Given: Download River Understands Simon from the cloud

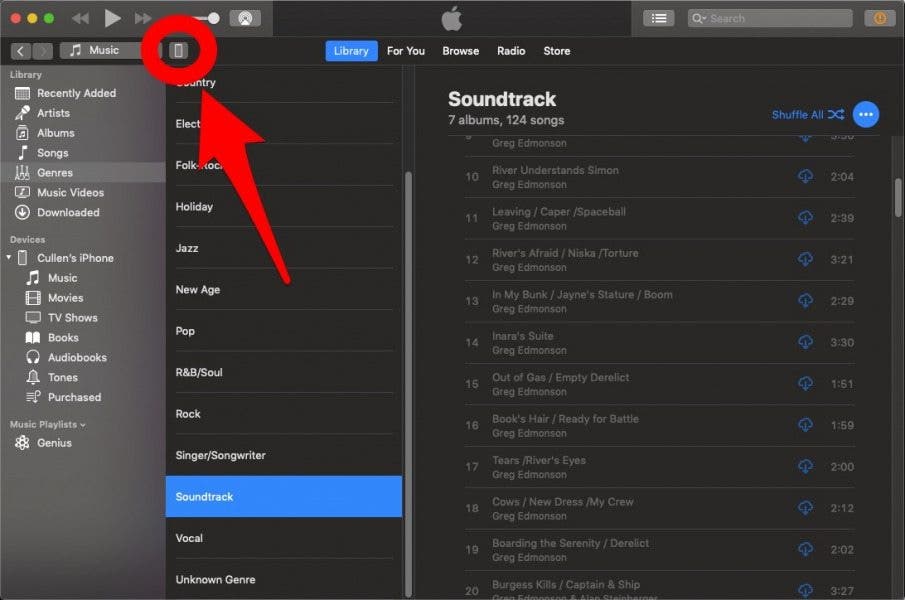Looking at the screenshot, I should point(805,176).
